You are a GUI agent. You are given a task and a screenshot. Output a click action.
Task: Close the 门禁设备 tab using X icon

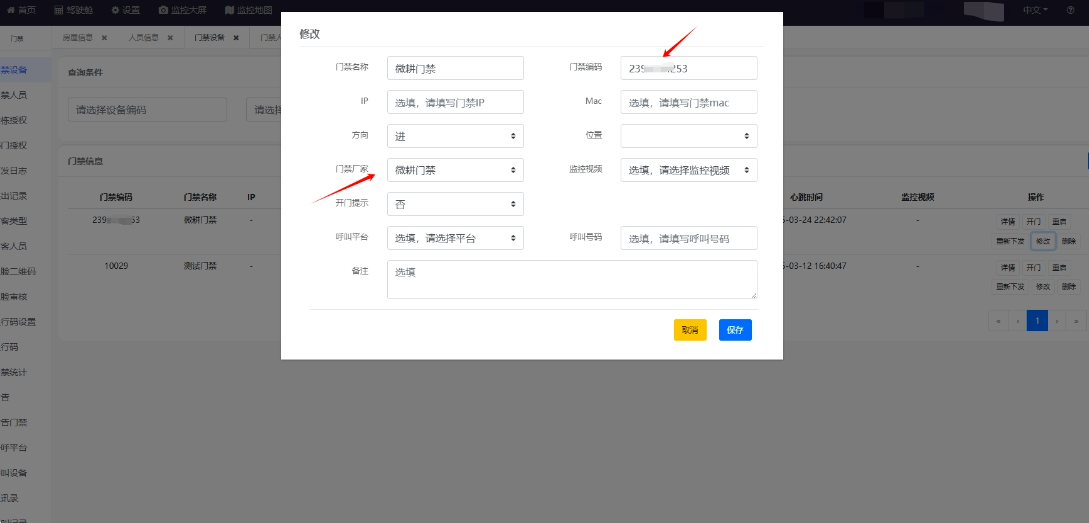(236, 38)
